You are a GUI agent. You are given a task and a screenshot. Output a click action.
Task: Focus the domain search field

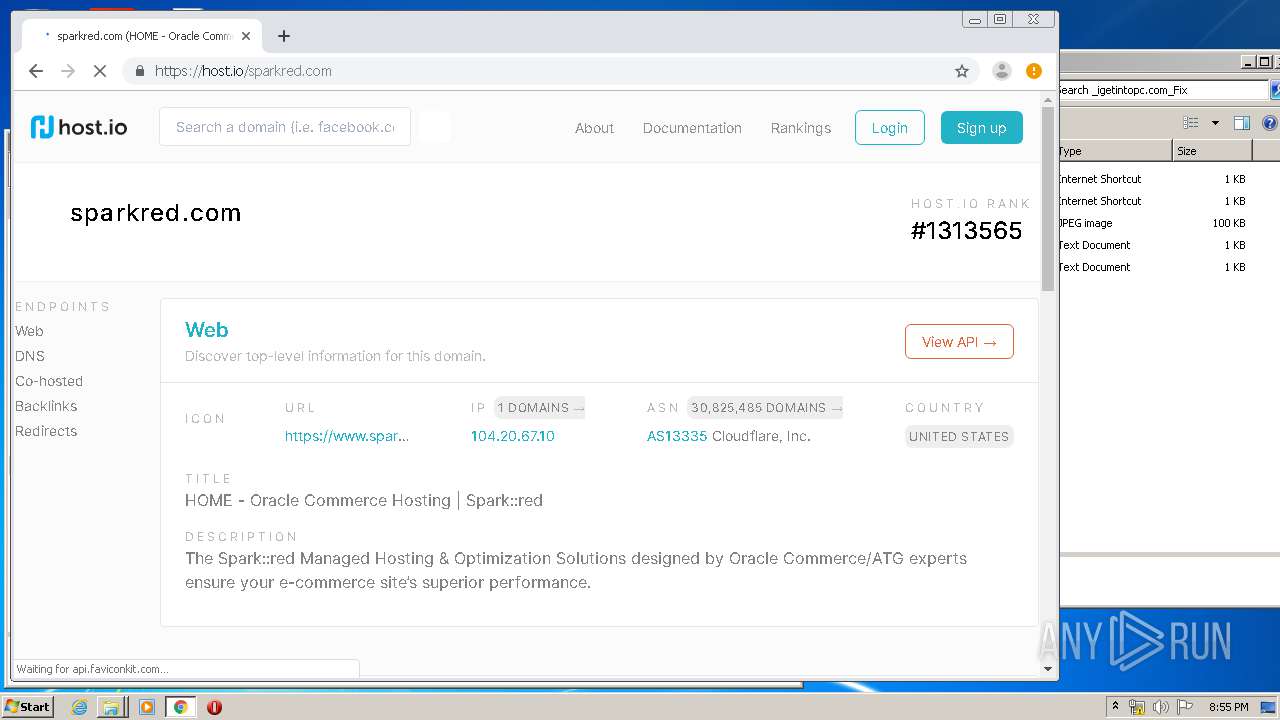pos(285,127)
